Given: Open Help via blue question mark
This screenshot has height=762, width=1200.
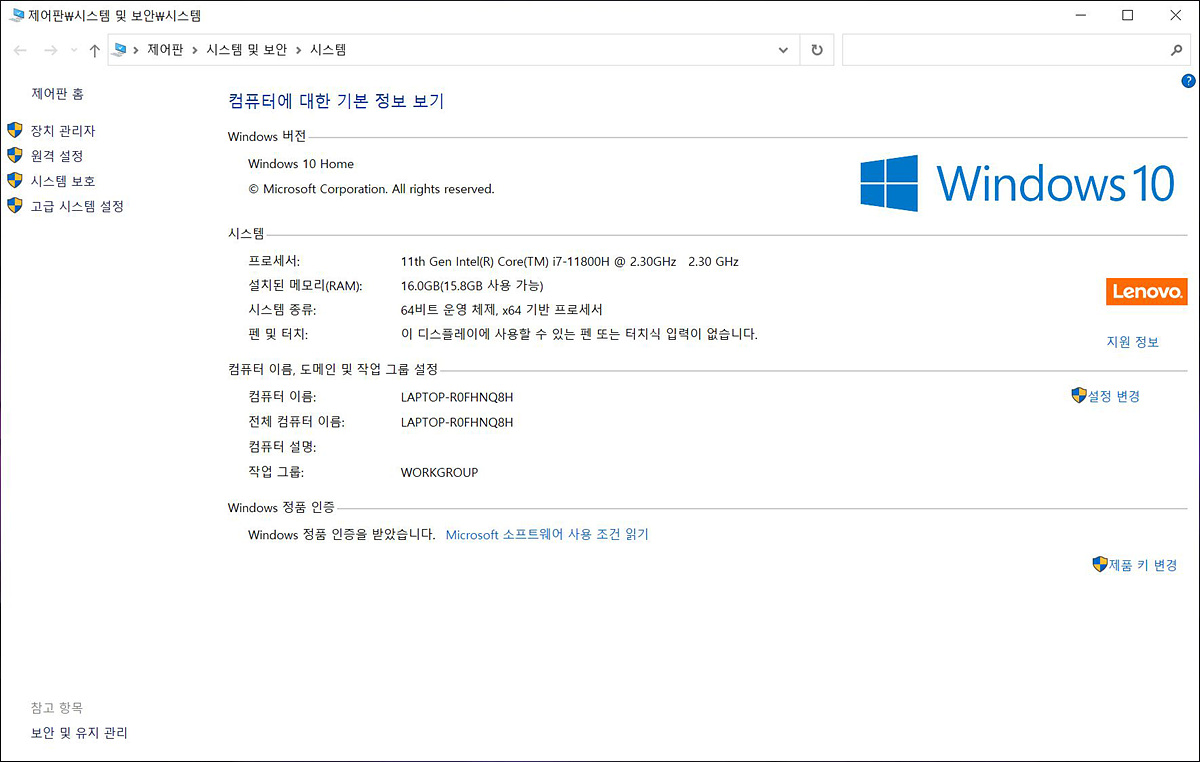Looking at the screenshot, I should pos(1188,81).
